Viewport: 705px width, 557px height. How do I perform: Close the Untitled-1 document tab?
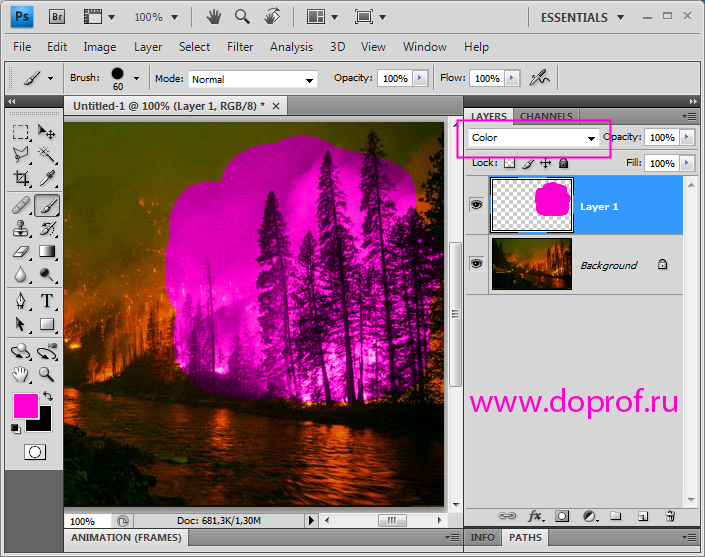tap(276, 106)
